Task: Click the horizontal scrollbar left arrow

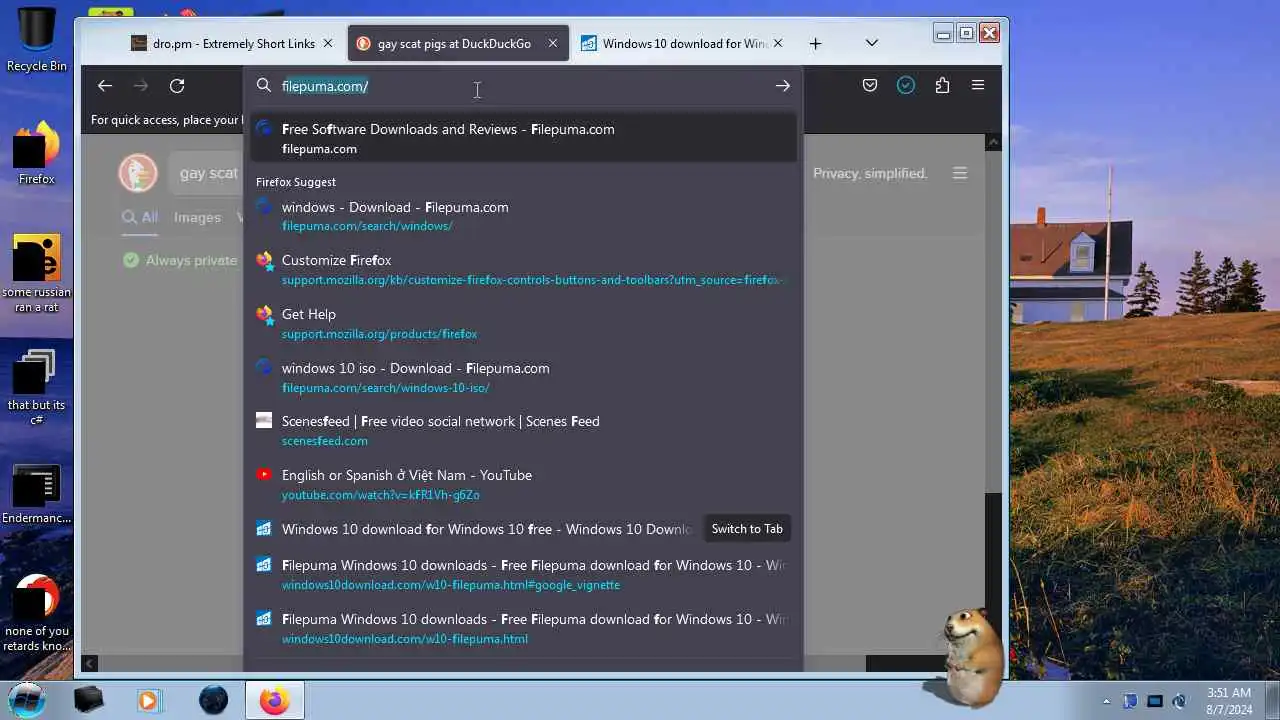Action: click(89, 663)
